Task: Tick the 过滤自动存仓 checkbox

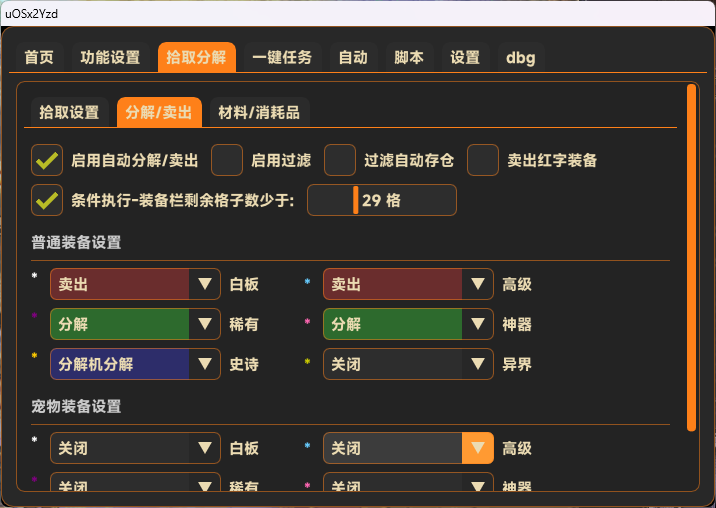Action: 340,160
